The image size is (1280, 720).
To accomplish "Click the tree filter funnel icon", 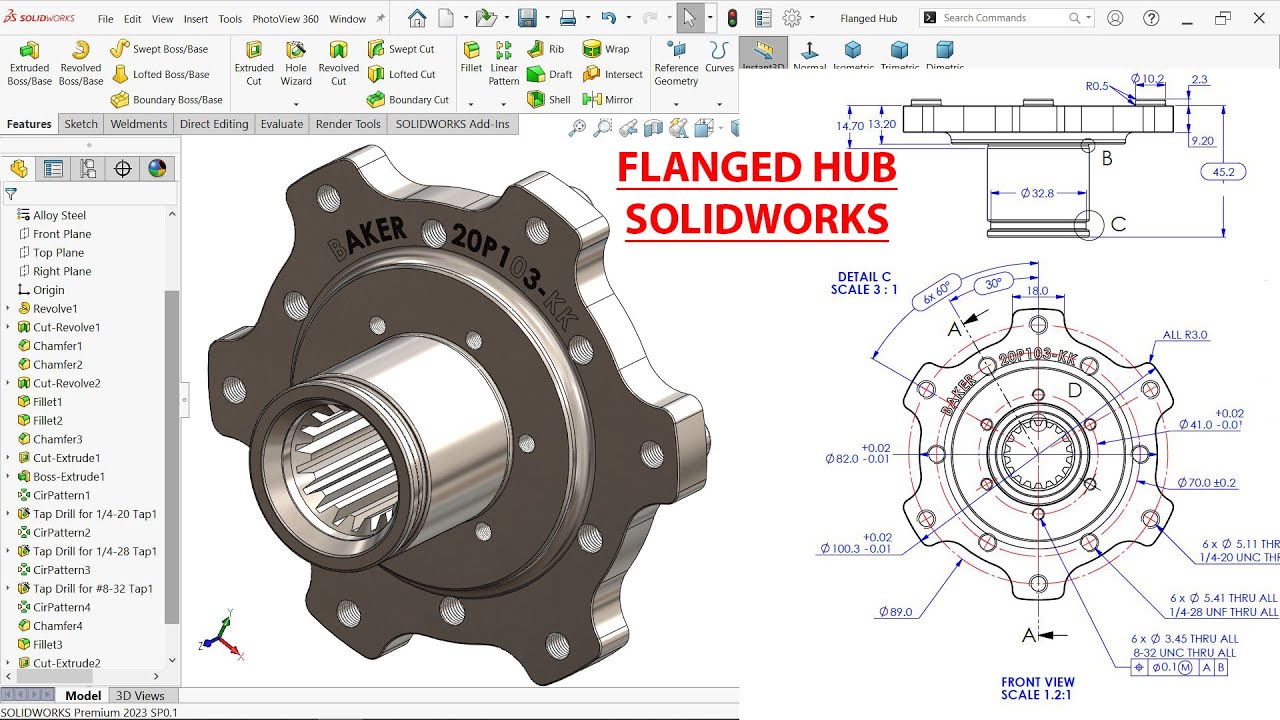I will click(x=11, y=194).
